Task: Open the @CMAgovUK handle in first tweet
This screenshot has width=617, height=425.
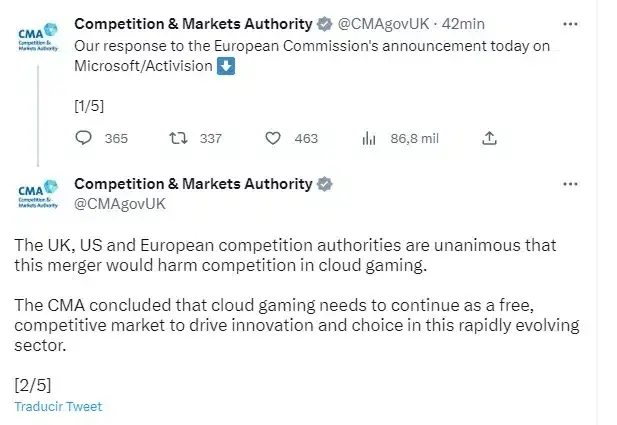Action: 383,24
